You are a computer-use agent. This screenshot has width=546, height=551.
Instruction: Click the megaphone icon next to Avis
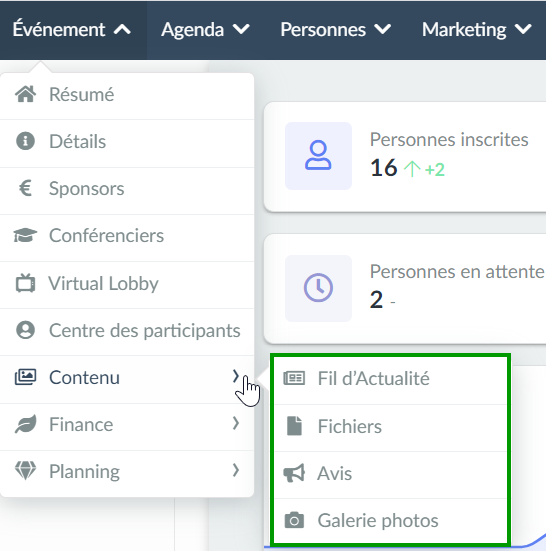[294, 473]
